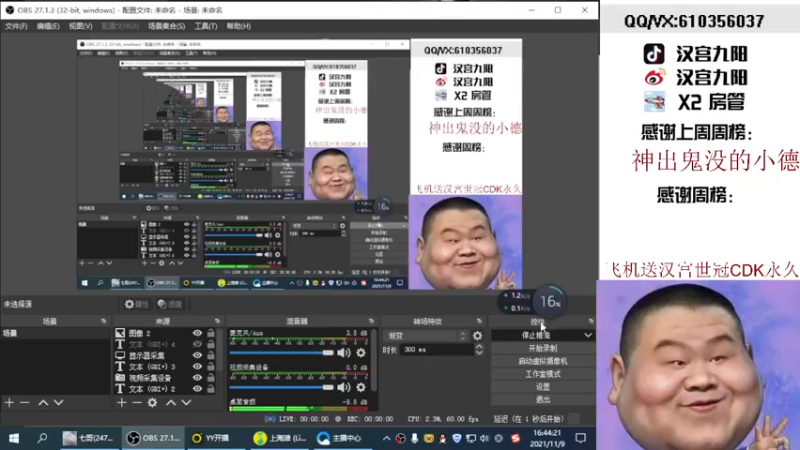Open 麦克风/Aux audio settings gear
Image resolution: width=800 pixels, height=450 pixels.
361,353
